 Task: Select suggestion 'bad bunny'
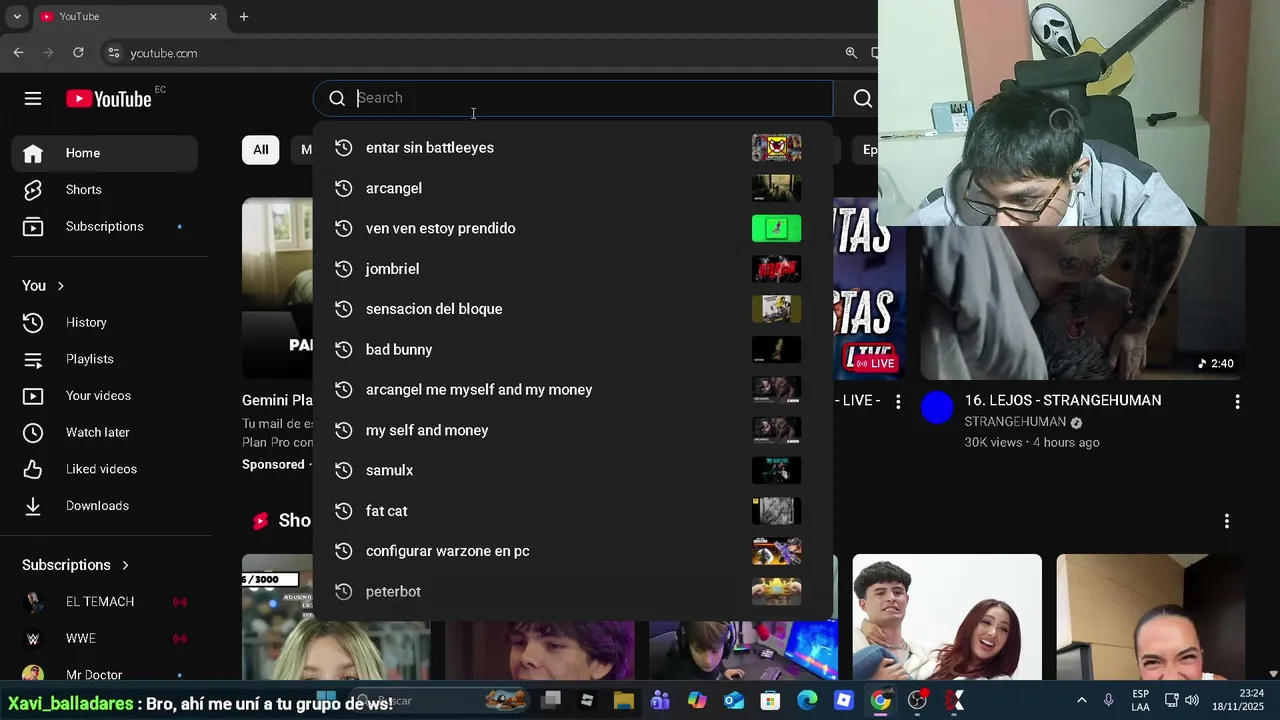coord(573,349)
